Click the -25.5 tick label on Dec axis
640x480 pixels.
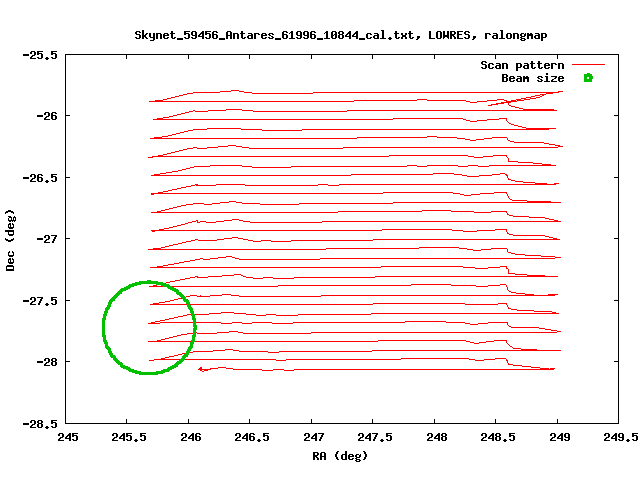point(40,55)
